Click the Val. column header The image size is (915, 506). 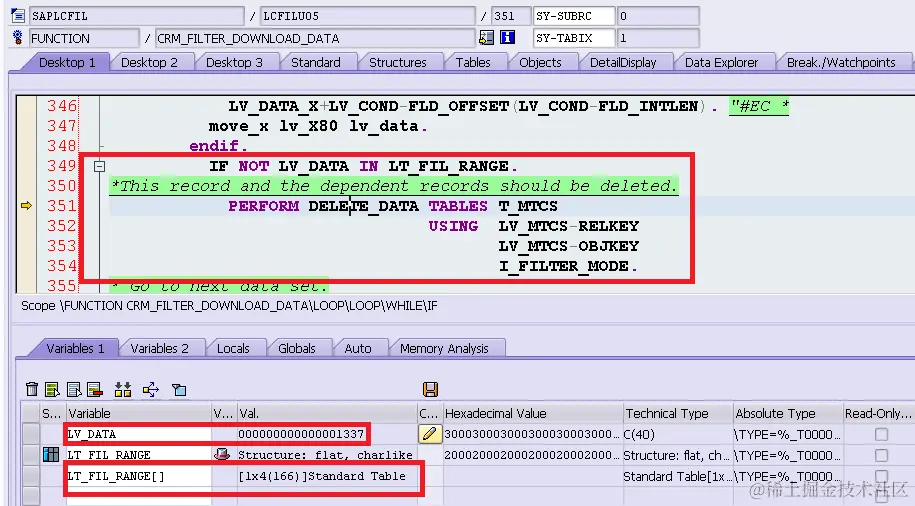(327, 413)
